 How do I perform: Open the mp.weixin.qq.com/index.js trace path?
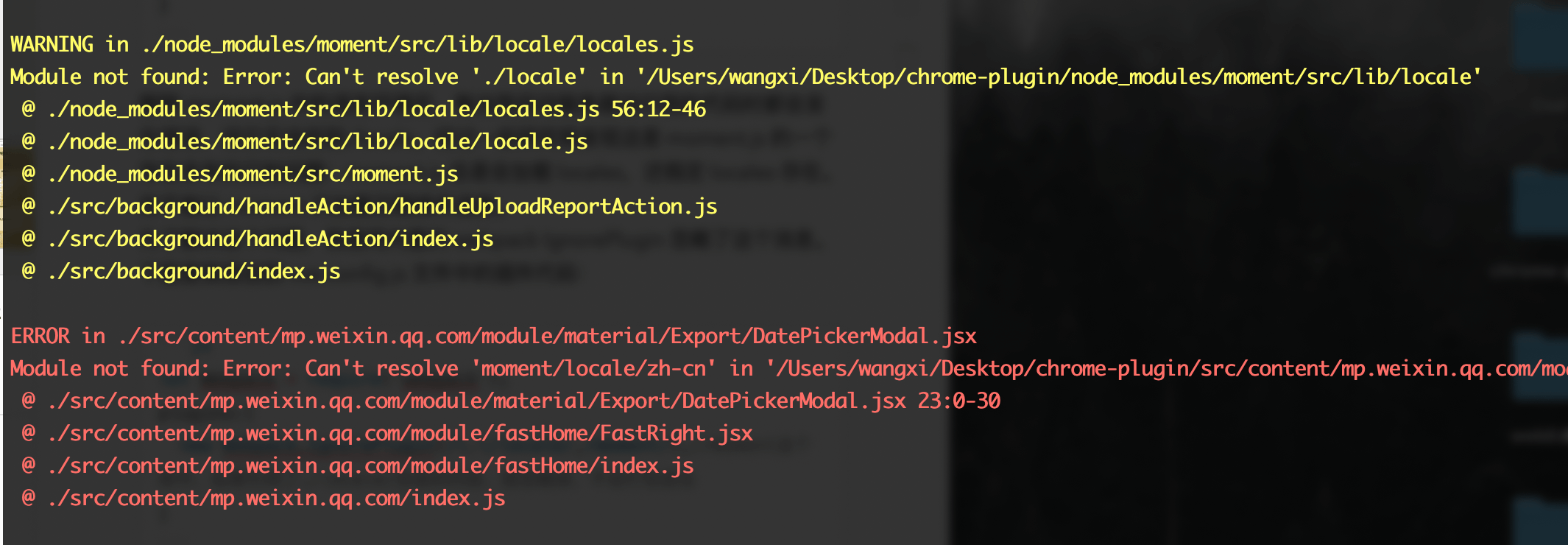tap(276, 499)
